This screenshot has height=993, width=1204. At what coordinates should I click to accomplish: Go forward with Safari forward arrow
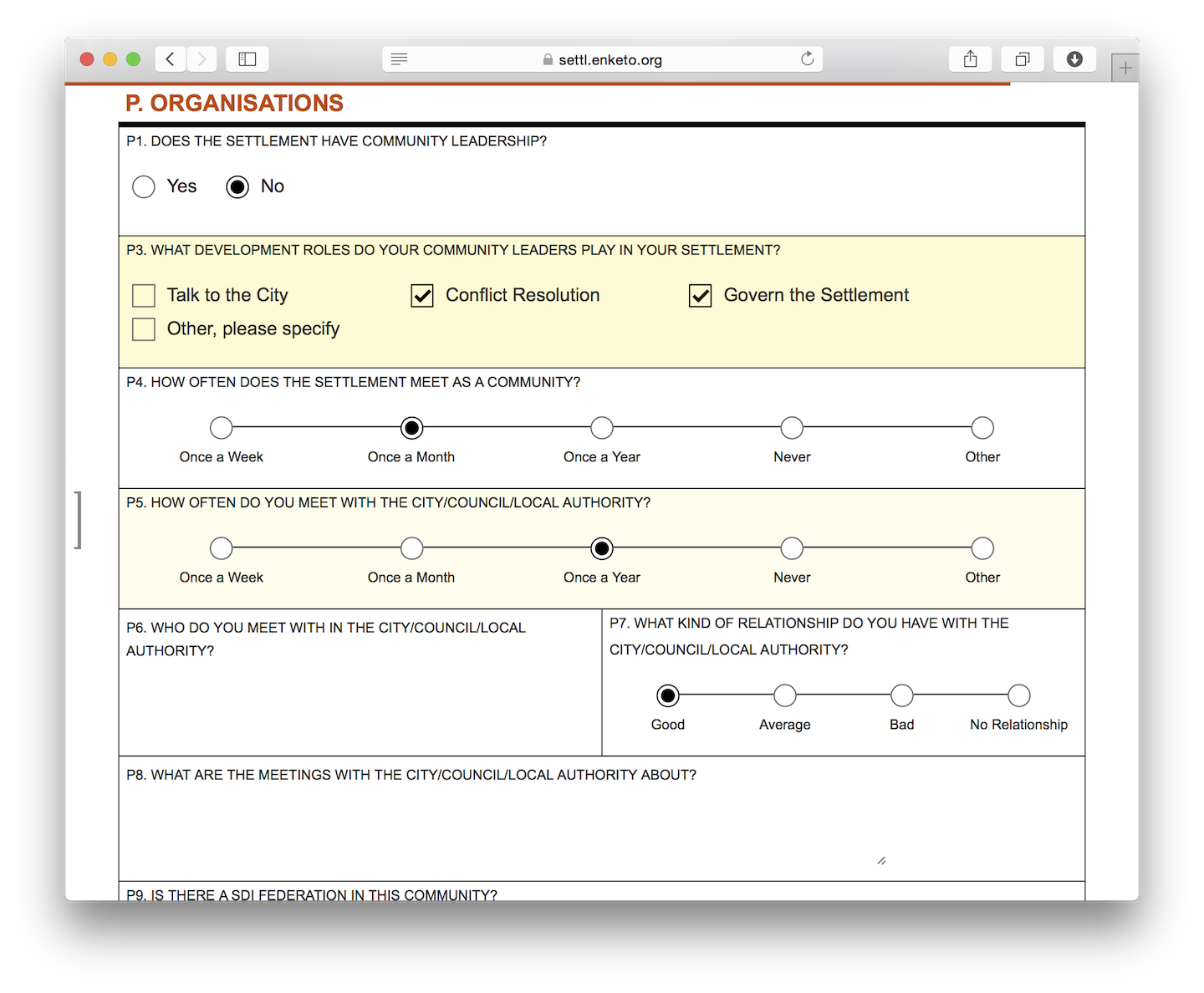click(x=202, y=59)
